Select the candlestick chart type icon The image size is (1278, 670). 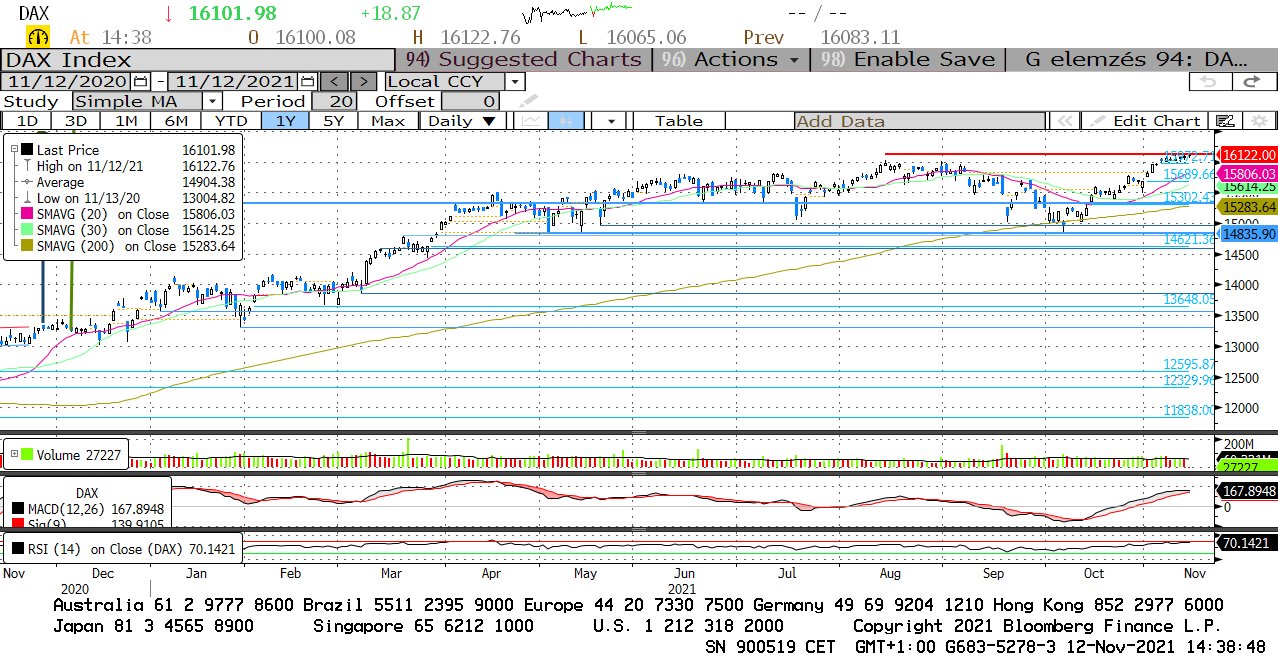click(x=565, y=121)
